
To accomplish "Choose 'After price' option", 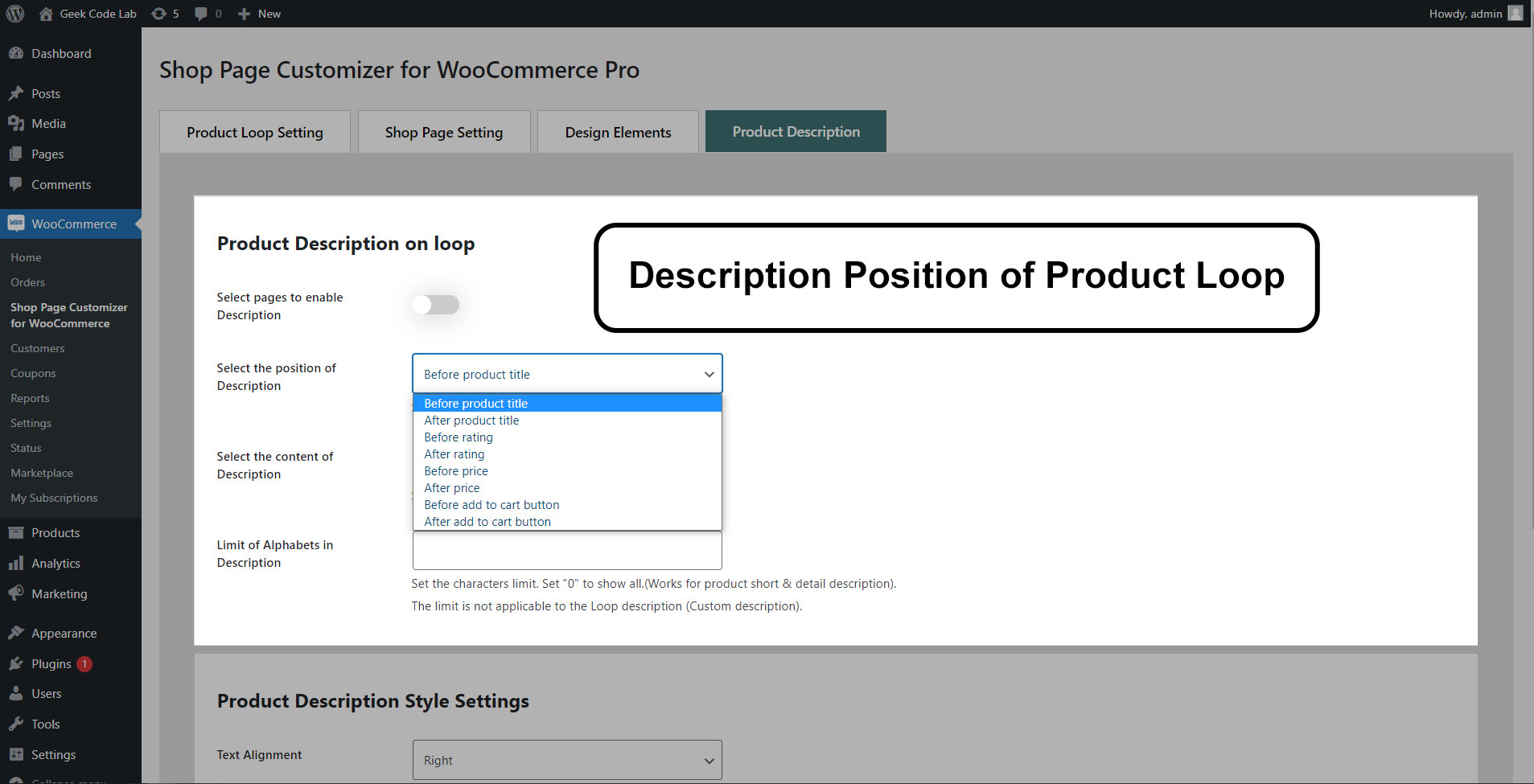I will pyautogui.click(x=567, y=487).
